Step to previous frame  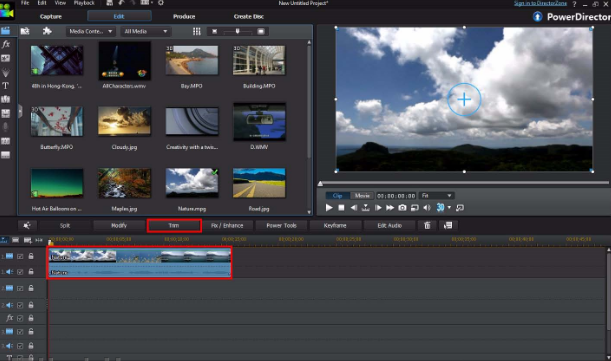(353, 208)
